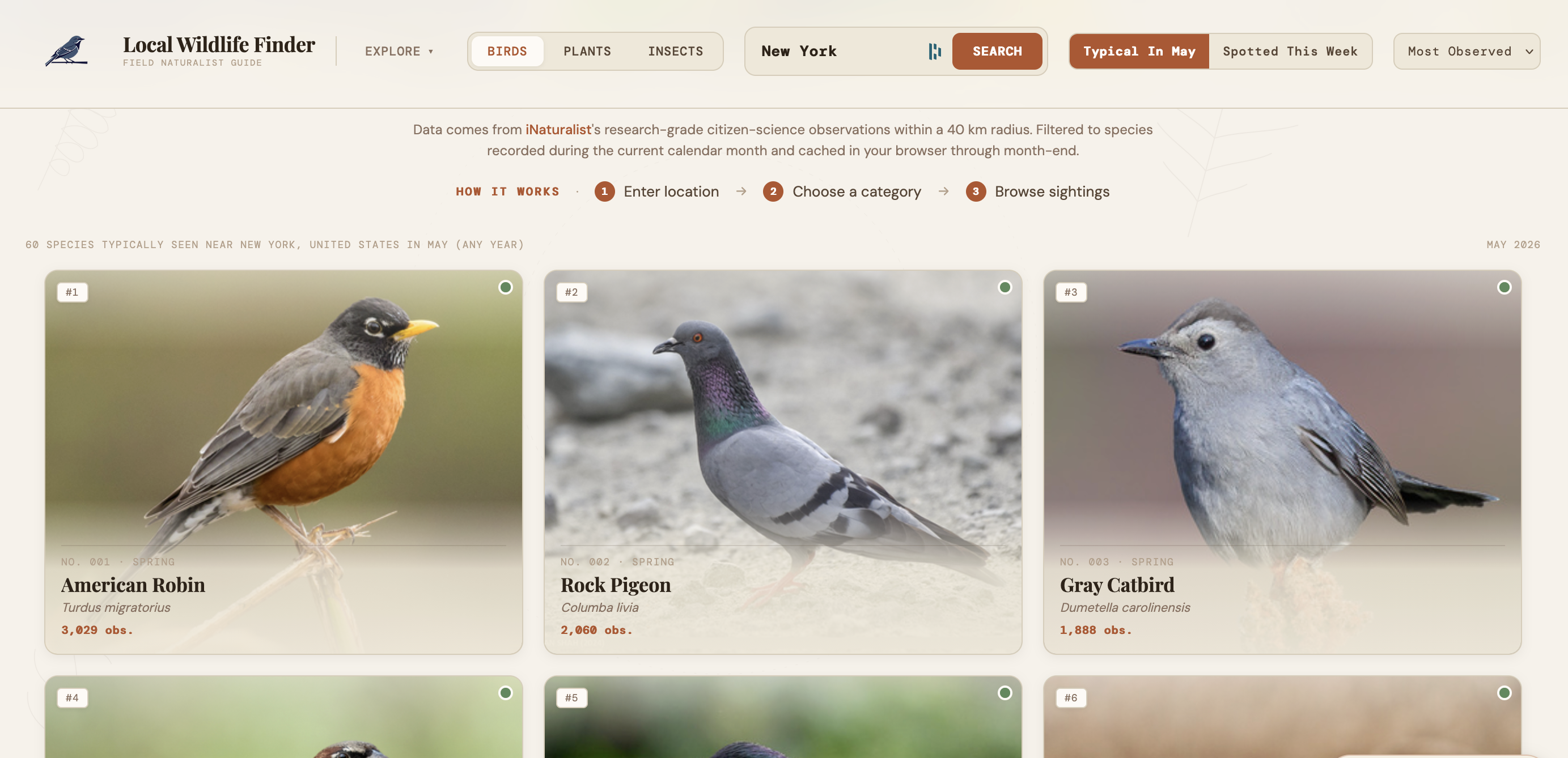Viewport: 1568px width, 758px height.
Task: Click the #4 rank badge
Action: tap(72, 698)
